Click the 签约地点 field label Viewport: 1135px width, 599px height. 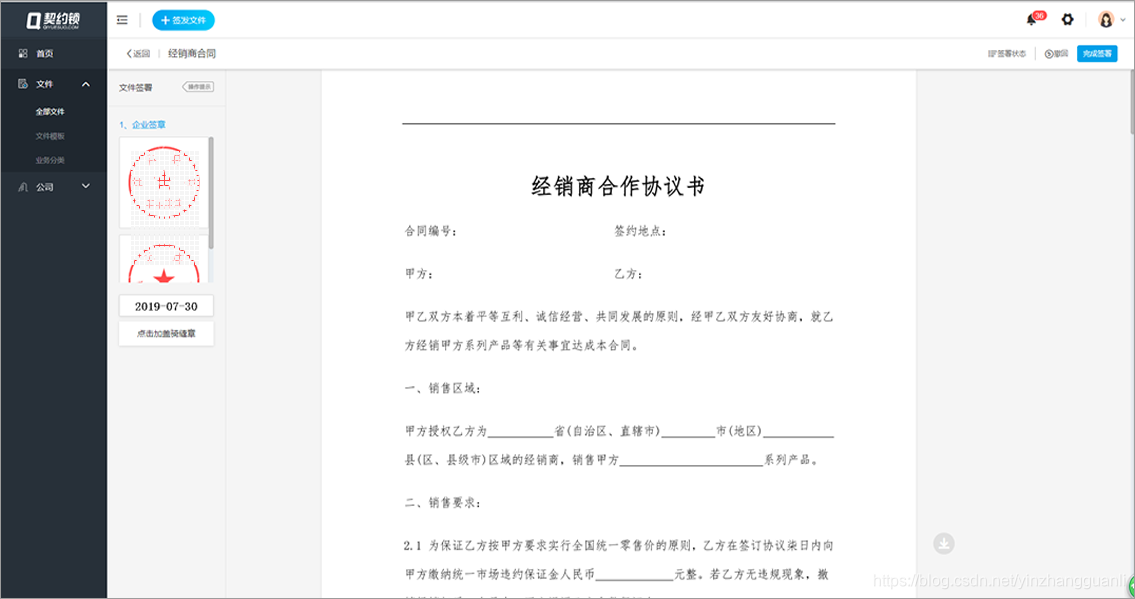pos(641,231)
